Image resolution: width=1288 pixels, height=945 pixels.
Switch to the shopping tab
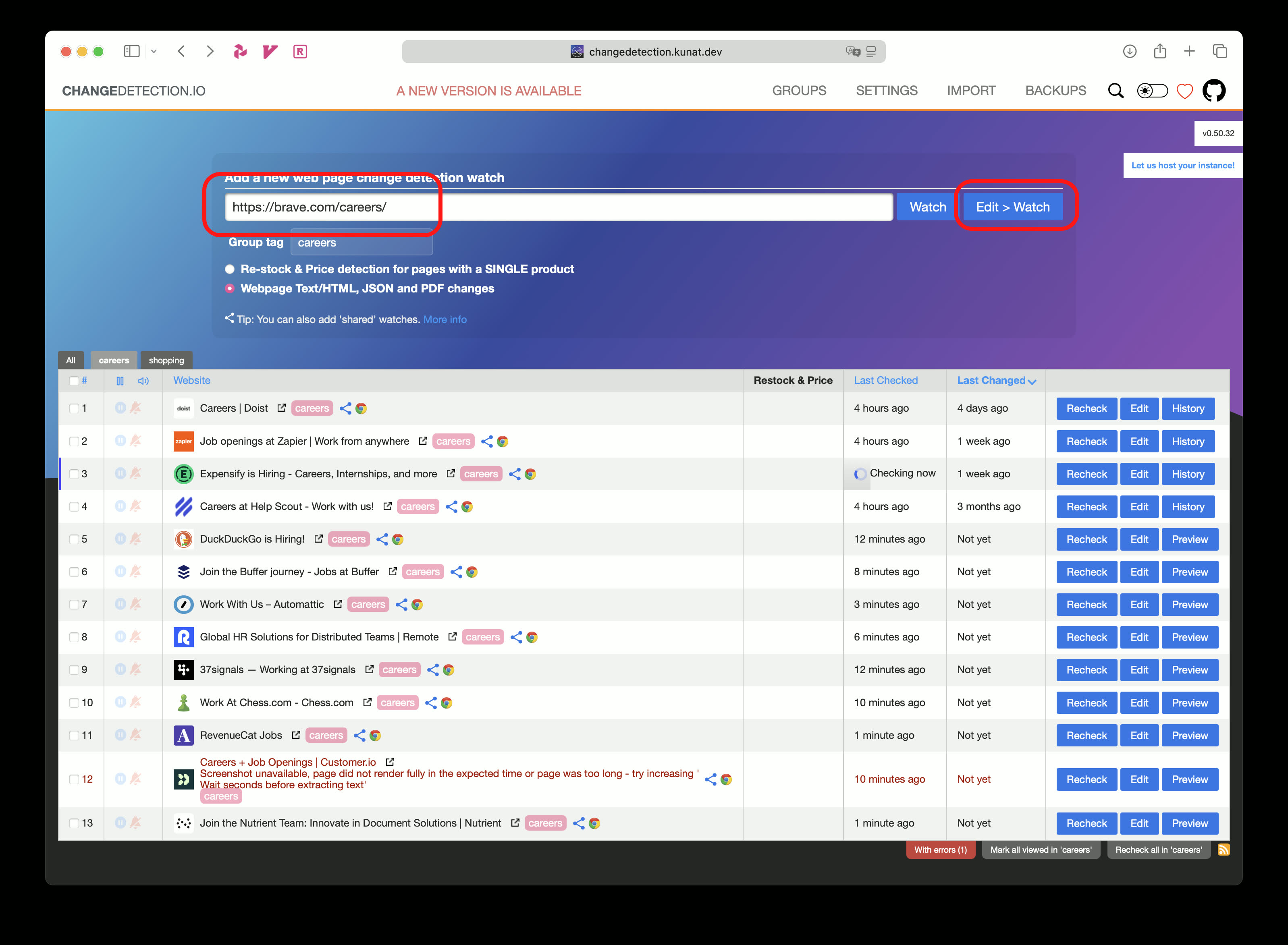pos(166,361)
